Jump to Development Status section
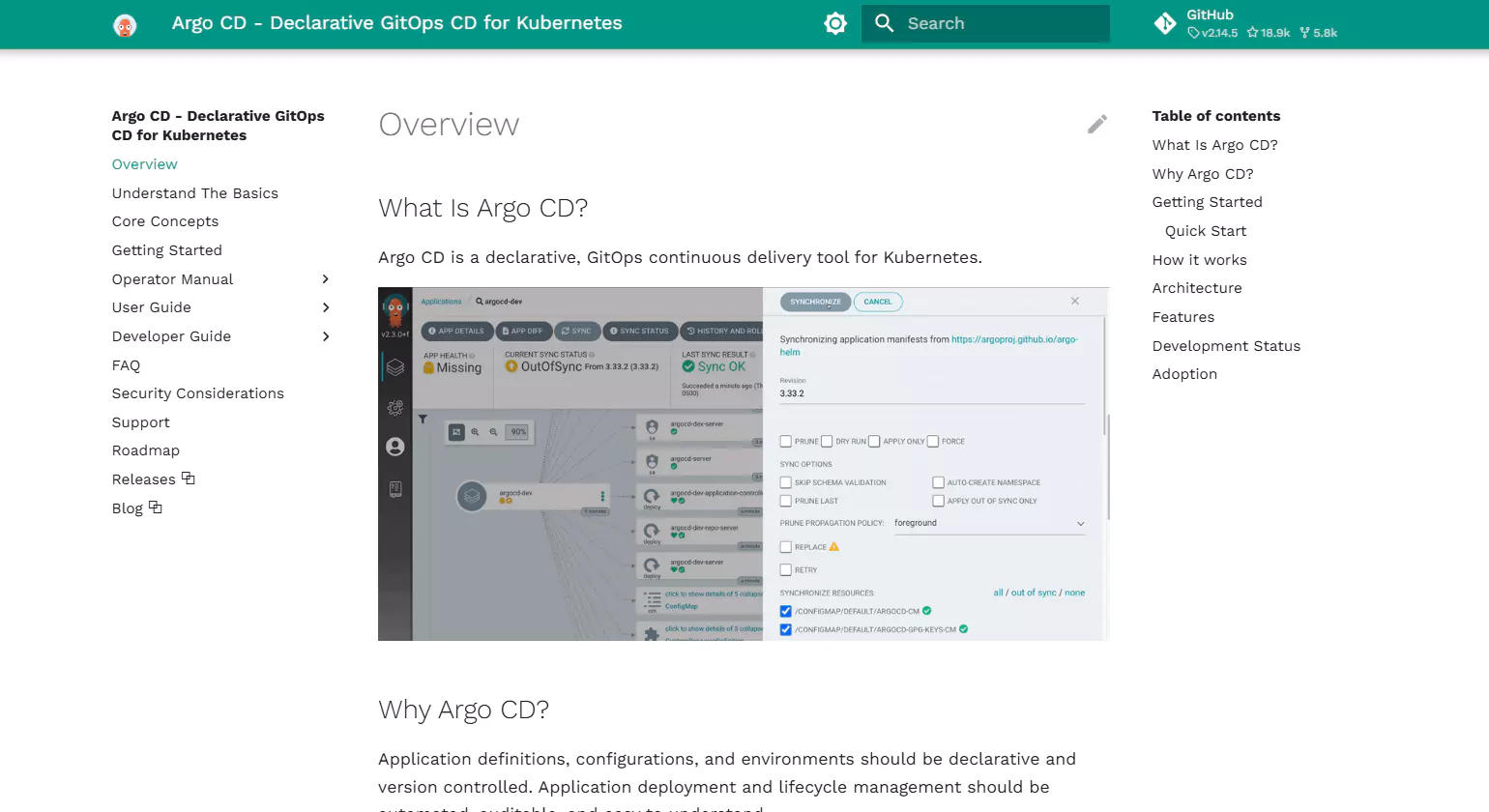Screen dimensions: 1489x812 [x=1226, y=346]
